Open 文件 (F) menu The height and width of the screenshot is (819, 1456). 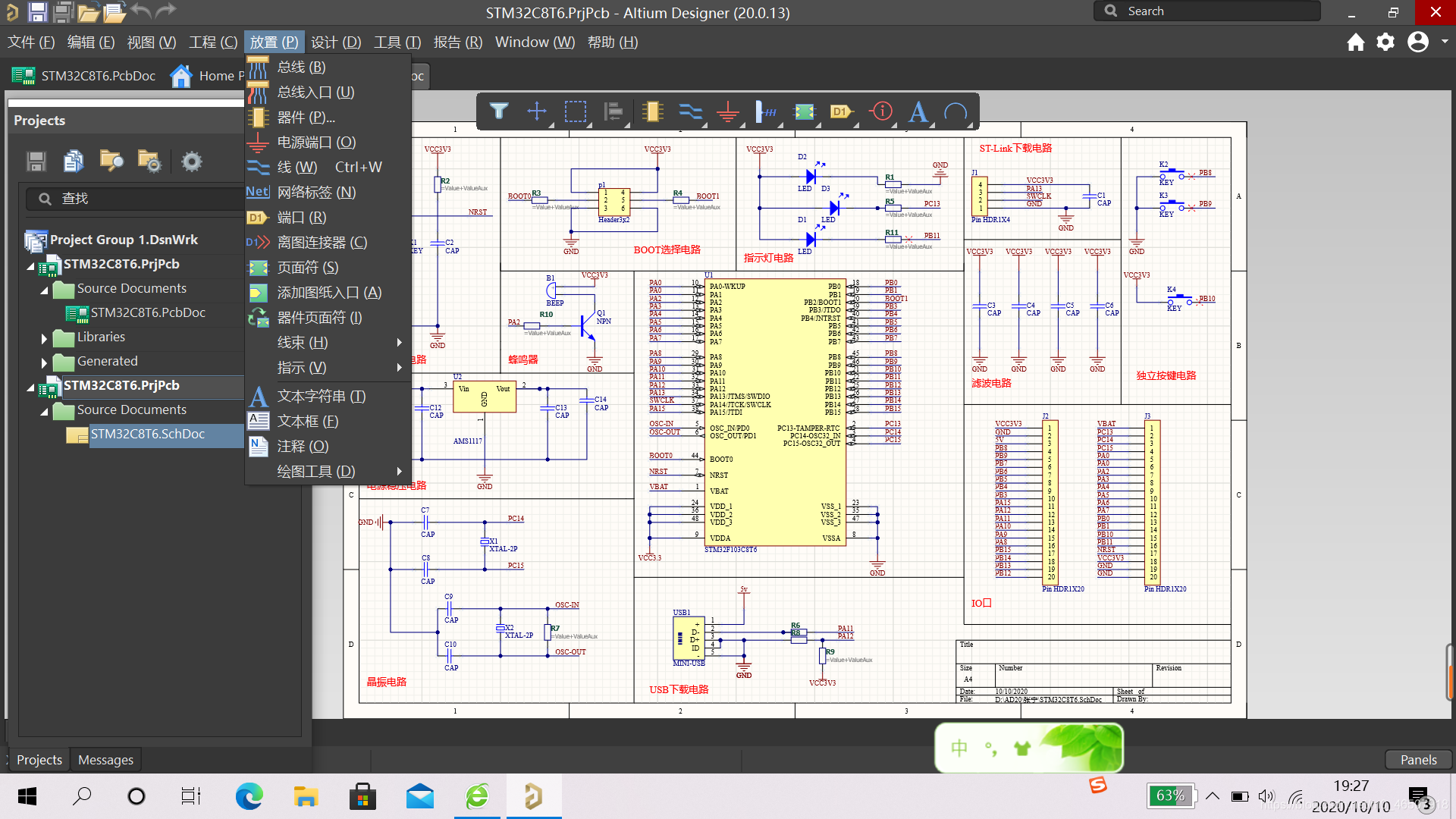(x=31, y=42)
